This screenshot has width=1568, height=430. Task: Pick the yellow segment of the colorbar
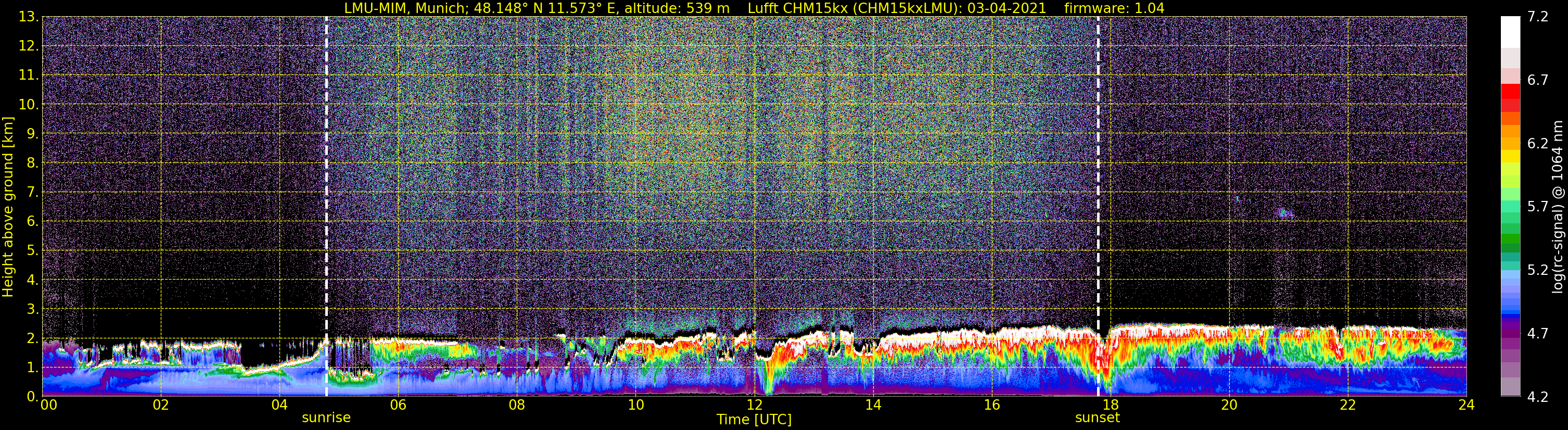[x=1510, y=156]
